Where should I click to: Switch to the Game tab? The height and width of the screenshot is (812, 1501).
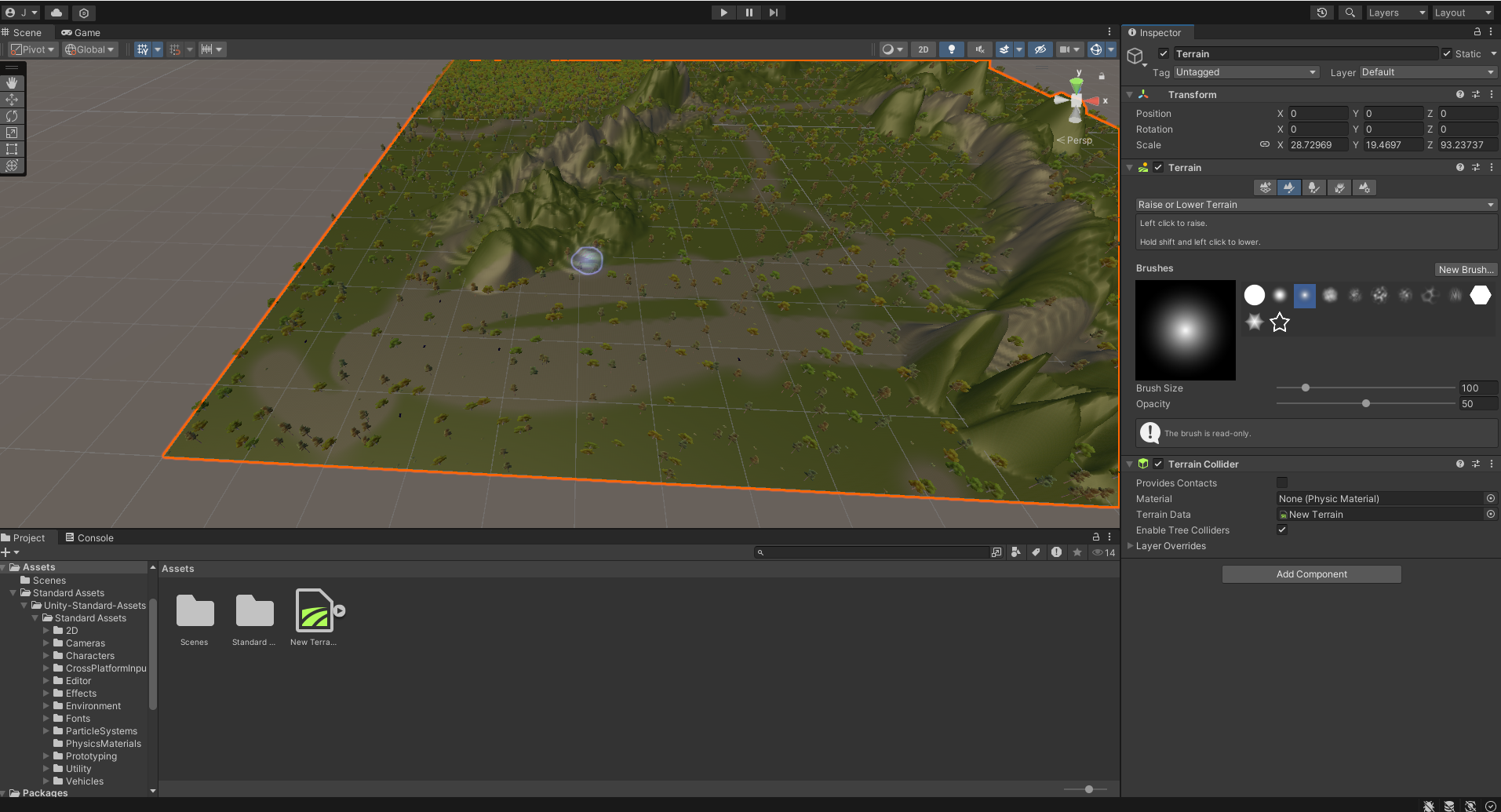click(x=82, y=33)
